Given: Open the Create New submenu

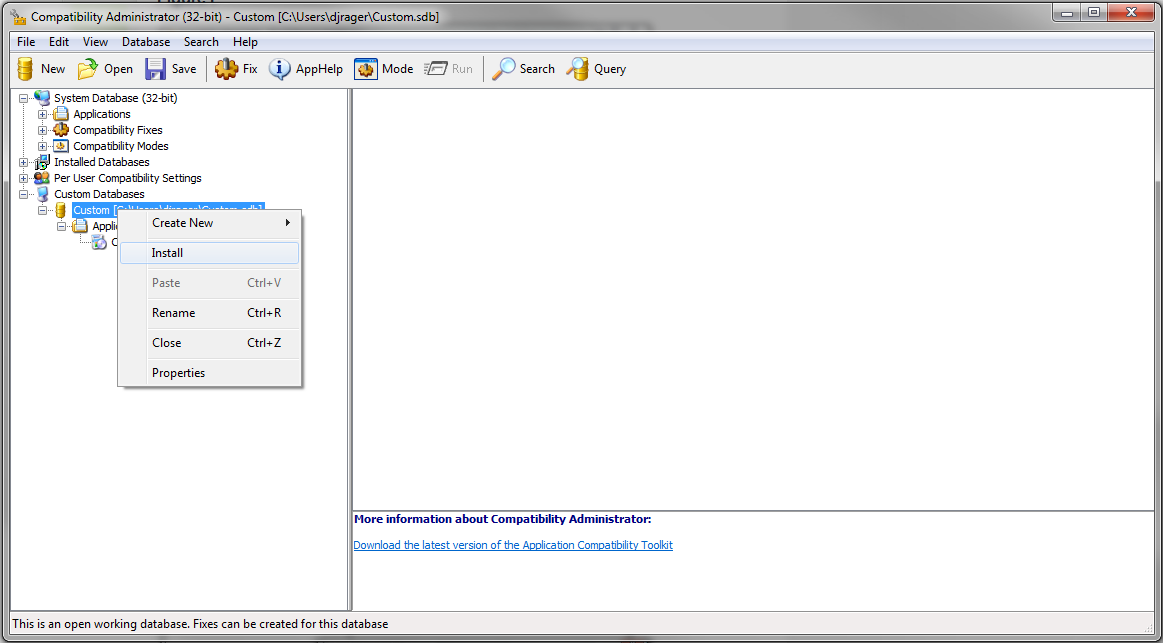Looking at the screenshot, I should tap(209, 222).
